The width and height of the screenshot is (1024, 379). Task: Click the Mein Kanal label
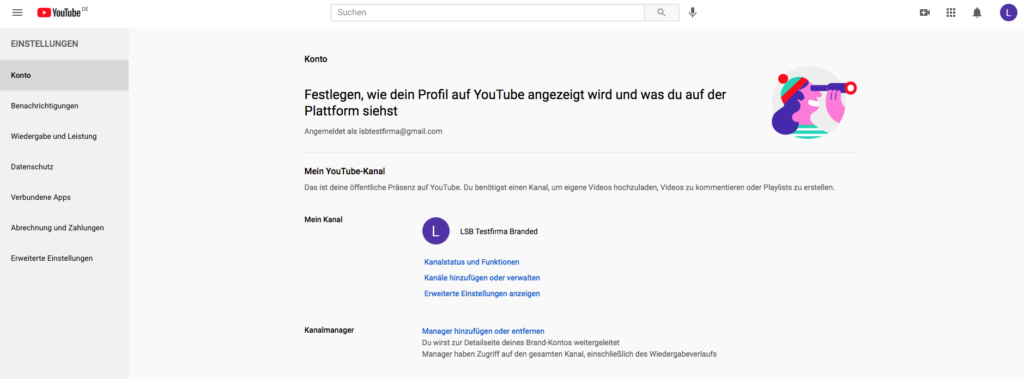pyautogui.click(x=323, y=219)
